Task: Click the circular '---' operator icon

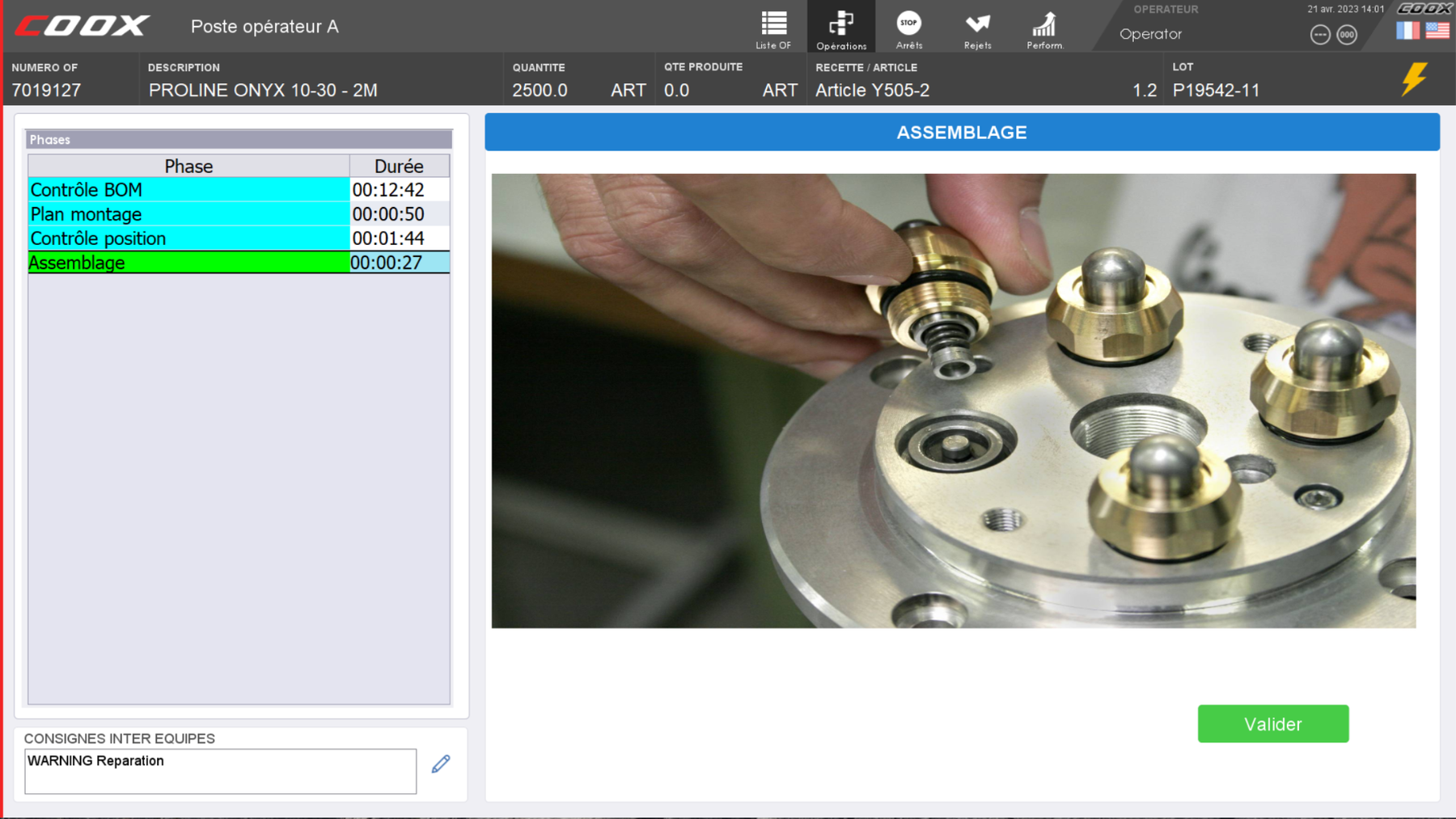Action: (1320, 35)
